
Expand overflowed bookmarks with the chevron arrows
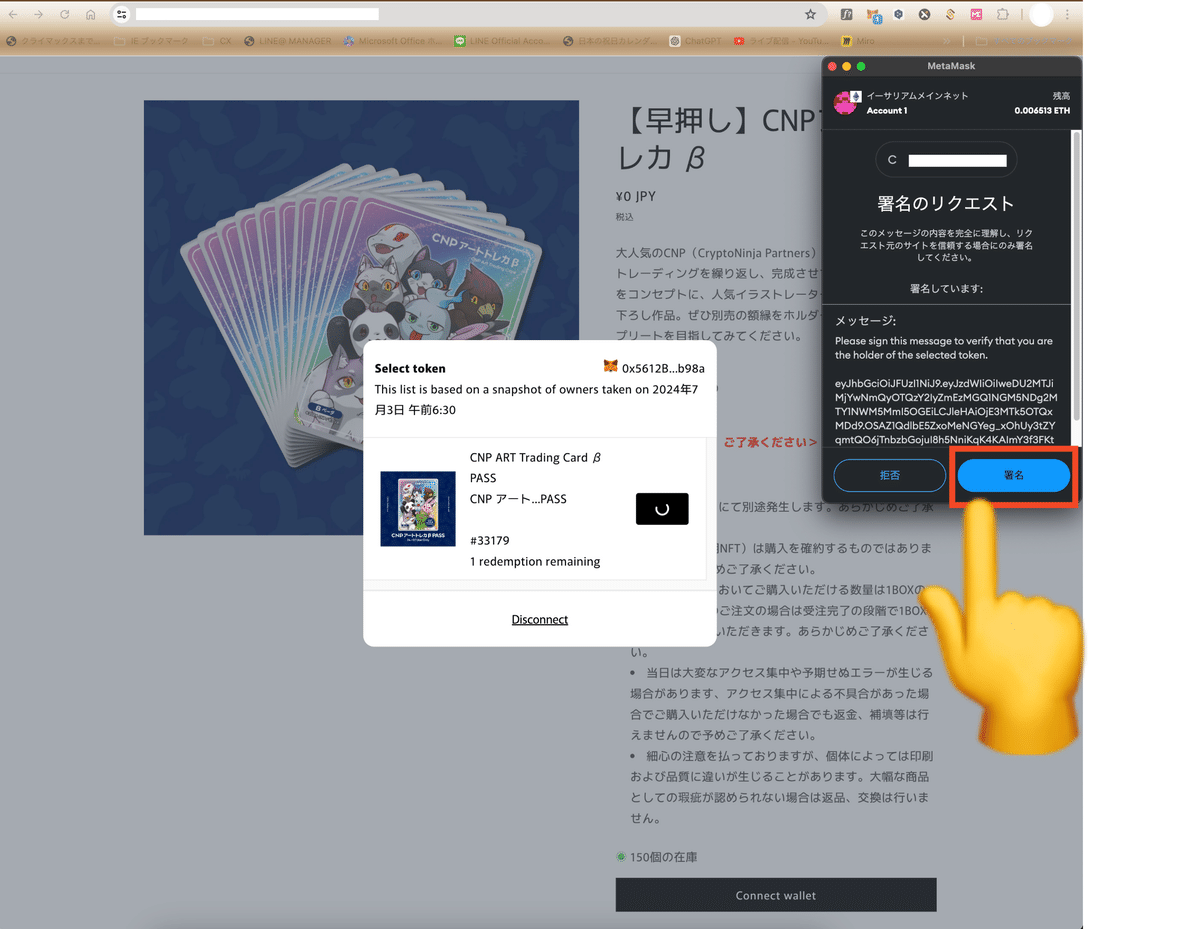[946, 41]
